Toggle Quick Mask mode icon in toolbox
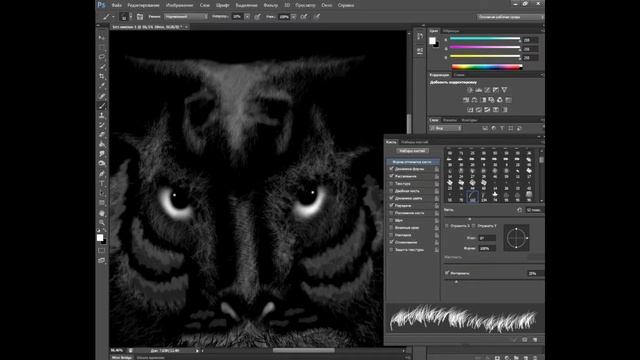 tap(102, 250)
